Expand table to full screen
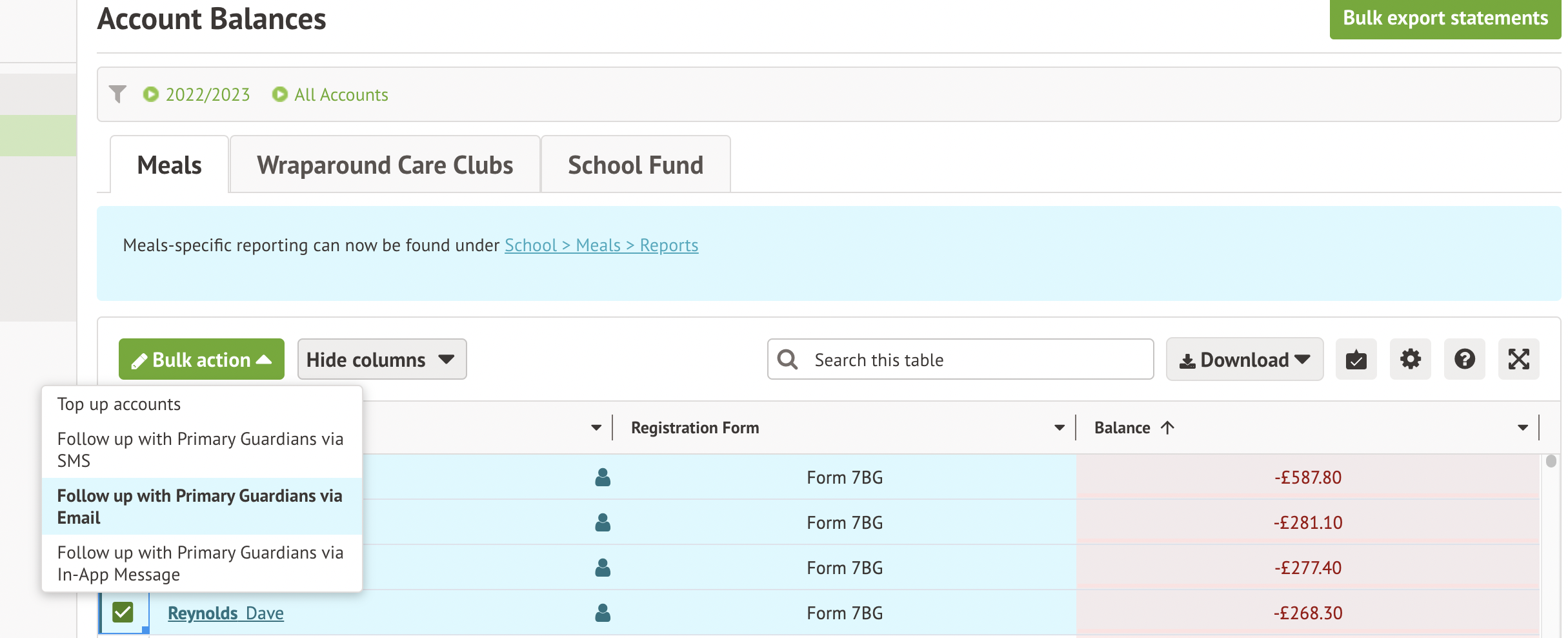The width and height of the screenshot is (1568, 638). pos(1518,359)
